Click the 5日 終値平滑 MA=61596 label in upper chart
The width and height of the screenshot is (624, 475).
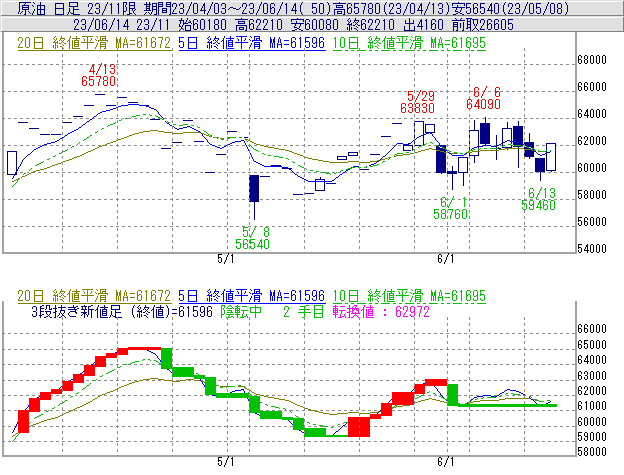coord(252,43)
